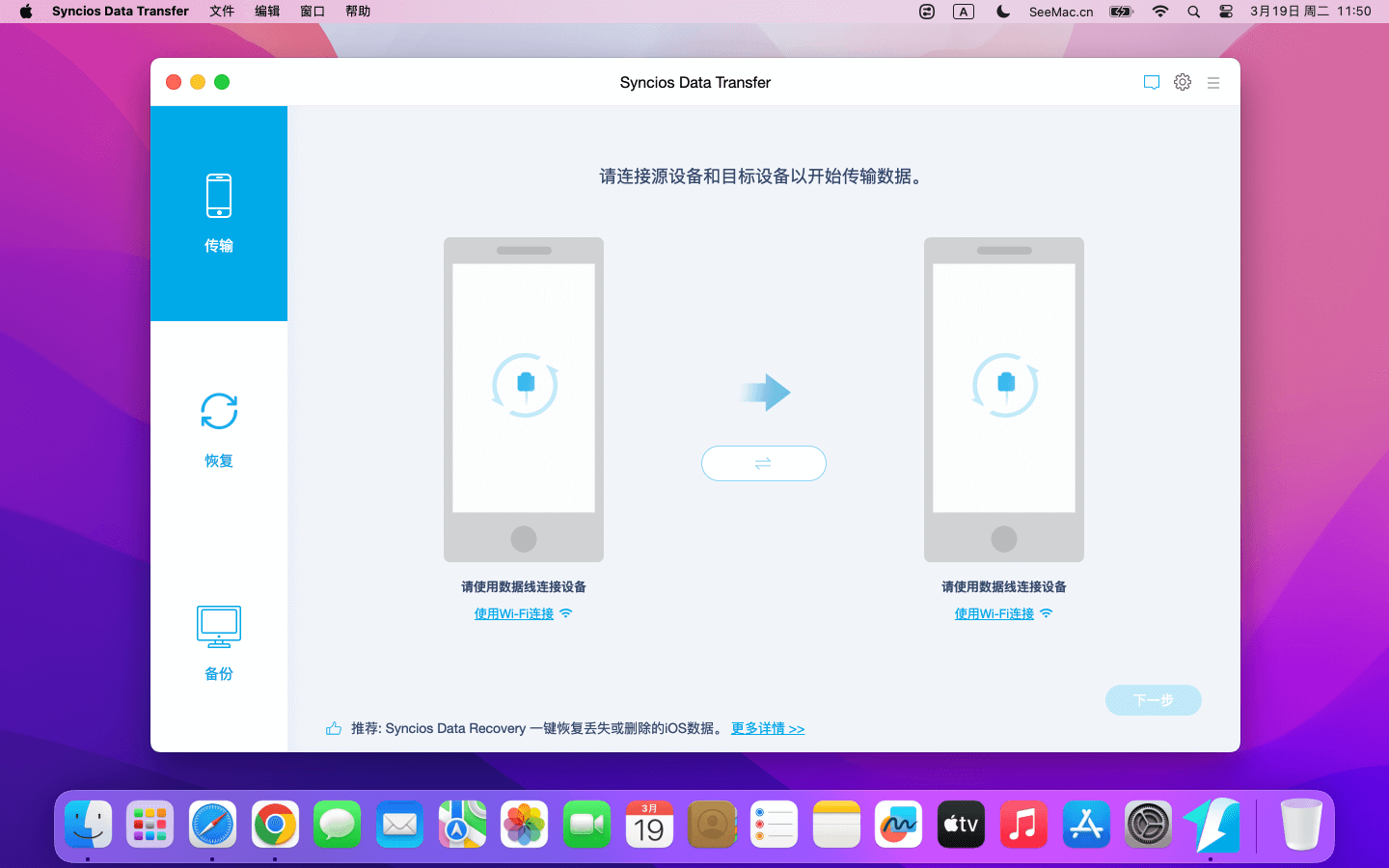This screenshot has width=1389, height=868.
Task: Click the battery status icon
Action: tap(1121, 12)
